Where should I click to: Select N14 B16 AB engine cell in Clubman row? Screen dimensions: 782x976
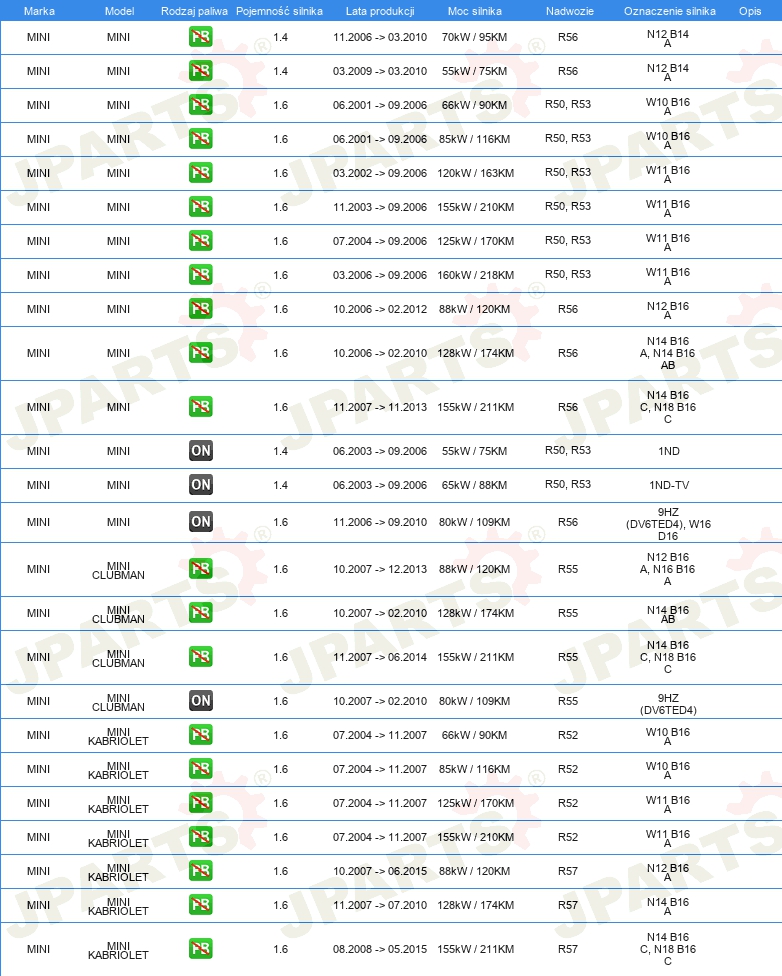[x=668, y=614]
